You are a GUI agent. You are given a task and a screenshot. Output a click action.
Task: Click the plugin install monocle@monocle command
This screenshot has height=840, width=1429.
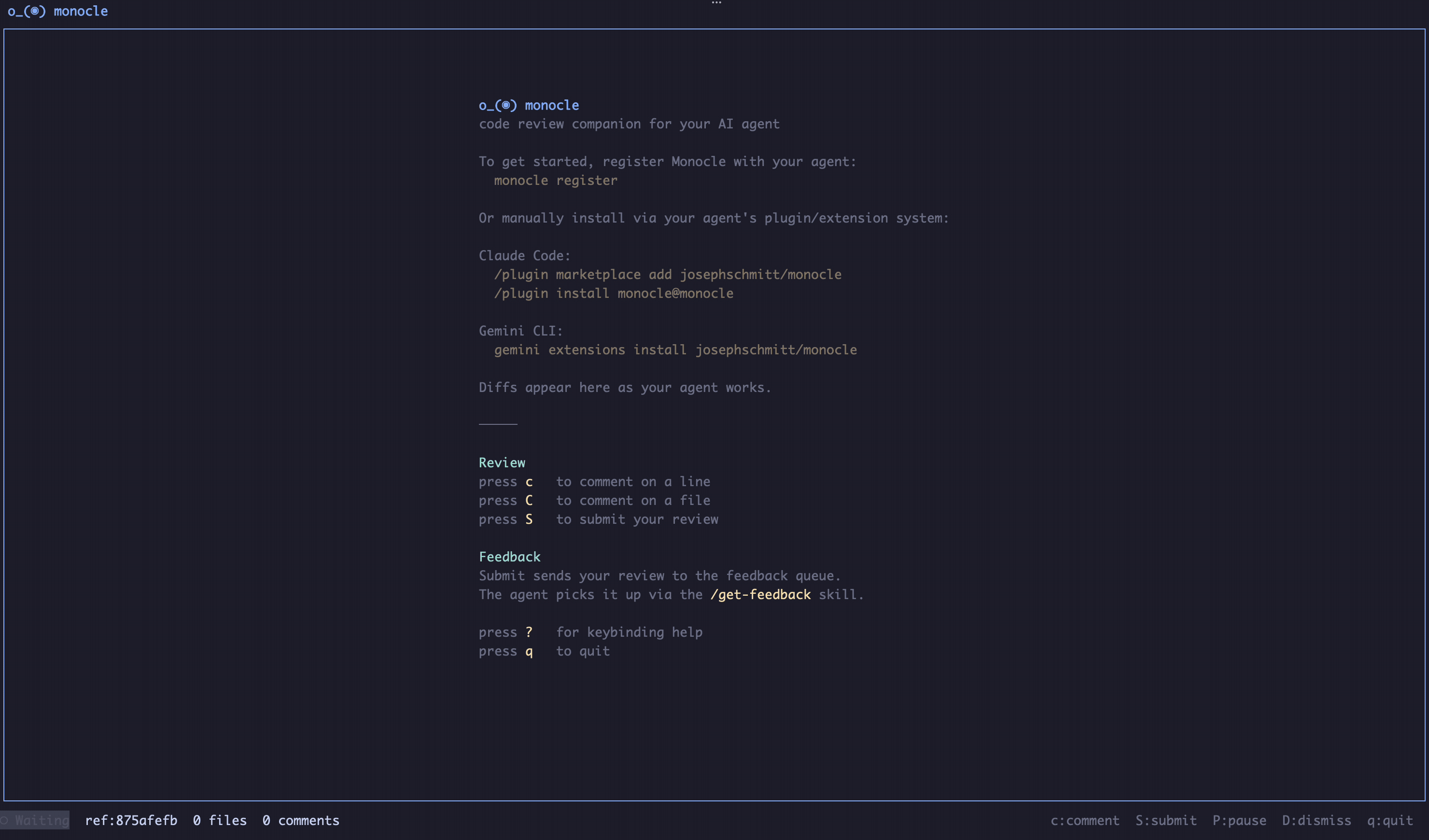tap(613, 293)
